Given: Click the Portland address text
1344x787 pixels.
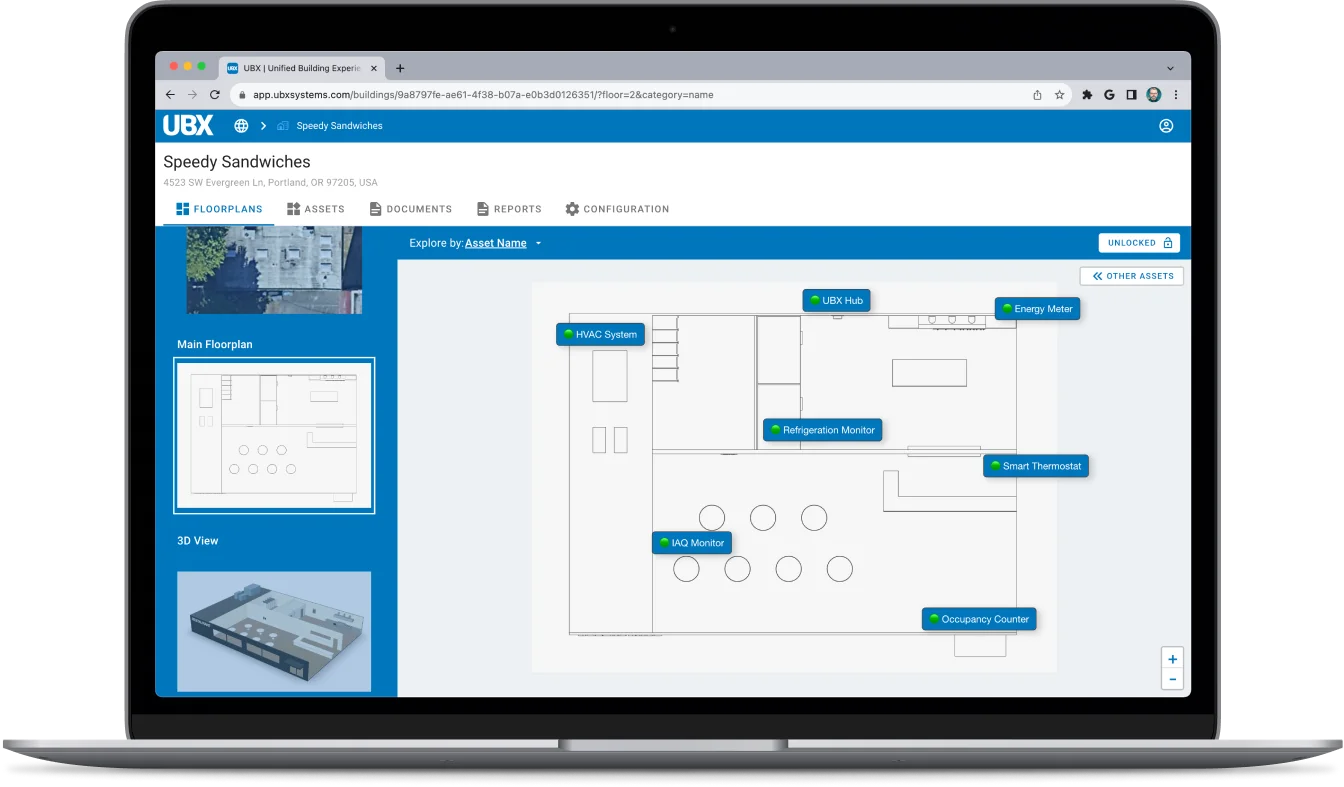Looking at the screenshot, I should pyautogui.click(x=270, y=183).
